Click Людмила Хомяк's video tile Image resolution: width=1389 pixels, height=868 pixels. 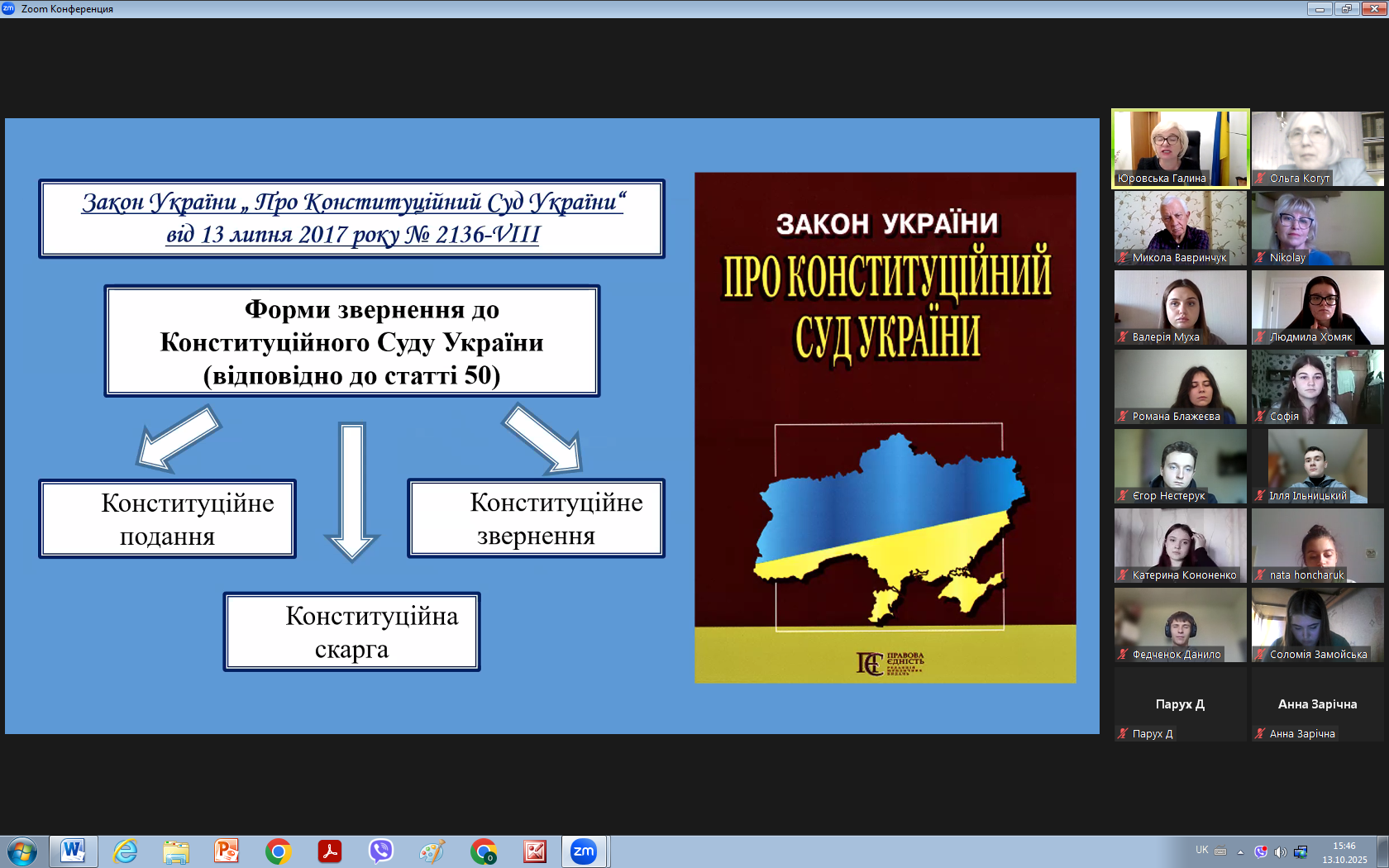pyautogui.click(x=1317, y=308)
